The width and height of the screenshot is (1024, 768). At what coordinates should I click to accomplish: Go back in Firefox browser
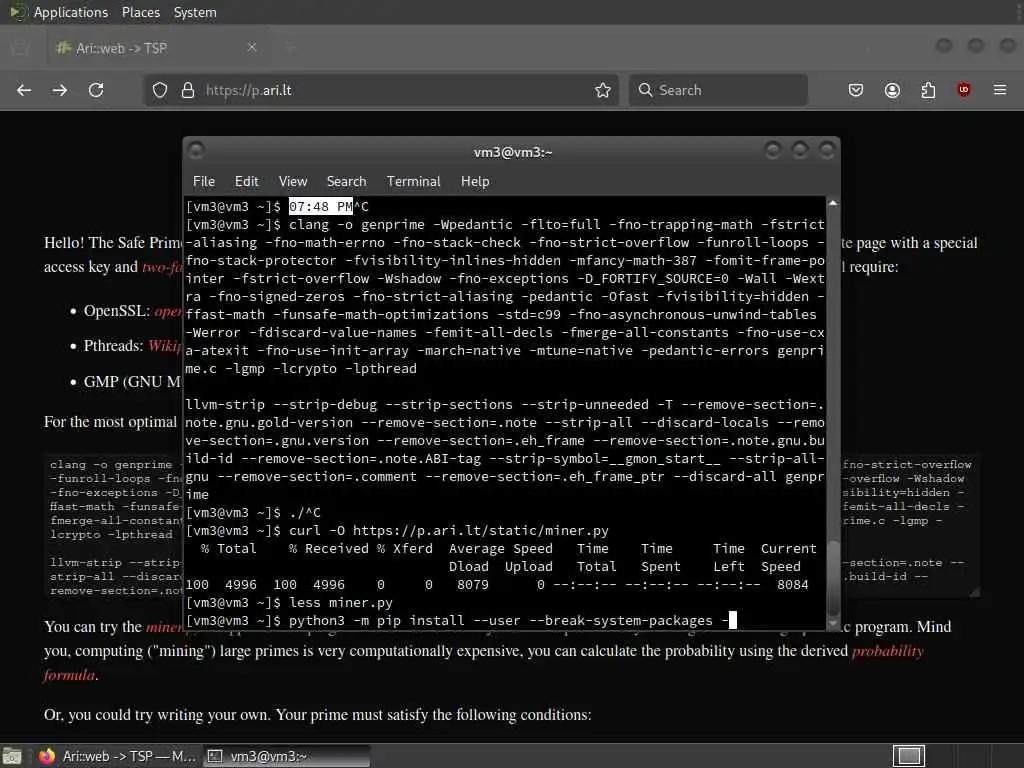[x=24, y=90]
